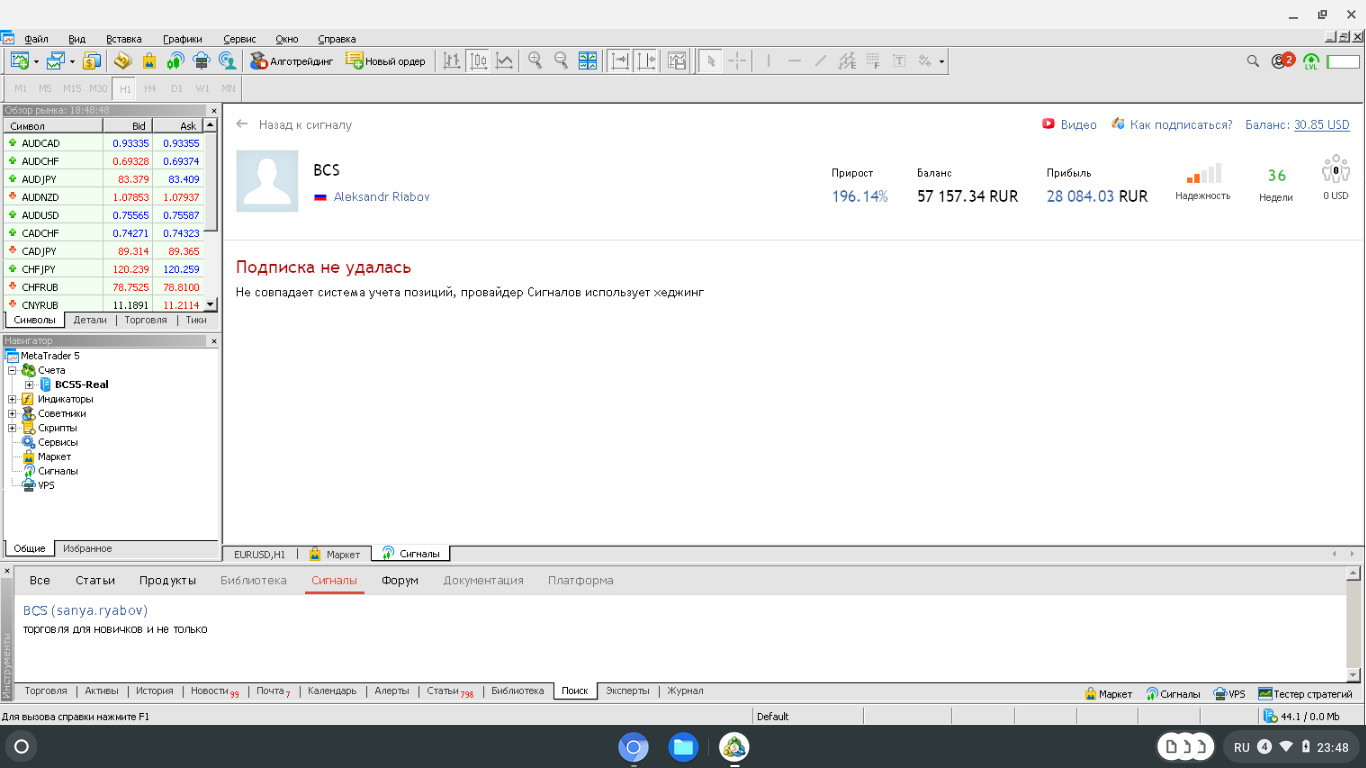Open the drawing objects dropdown arrow
The width and height of the screenshot is (1366, 768).
(941, 61)
